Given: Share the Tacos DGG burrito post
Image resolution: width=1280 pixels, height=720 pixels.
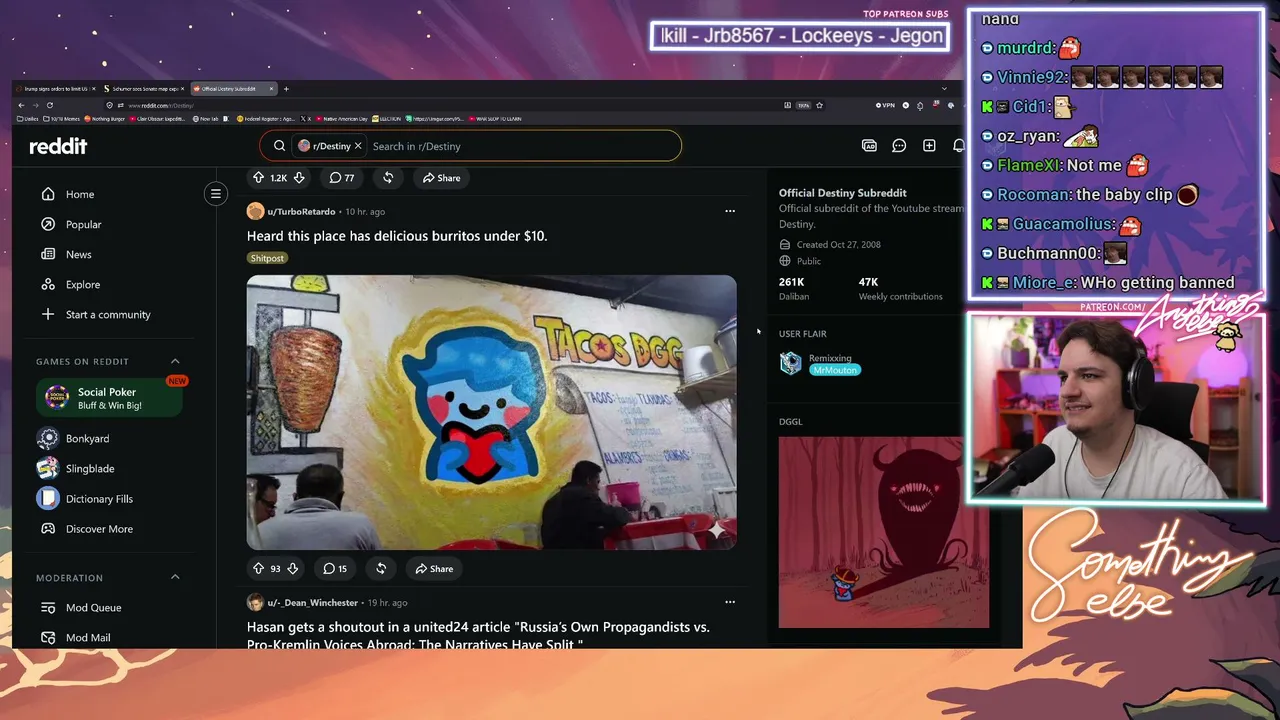Looking at the screenshot, I should (x=434, y=569).
